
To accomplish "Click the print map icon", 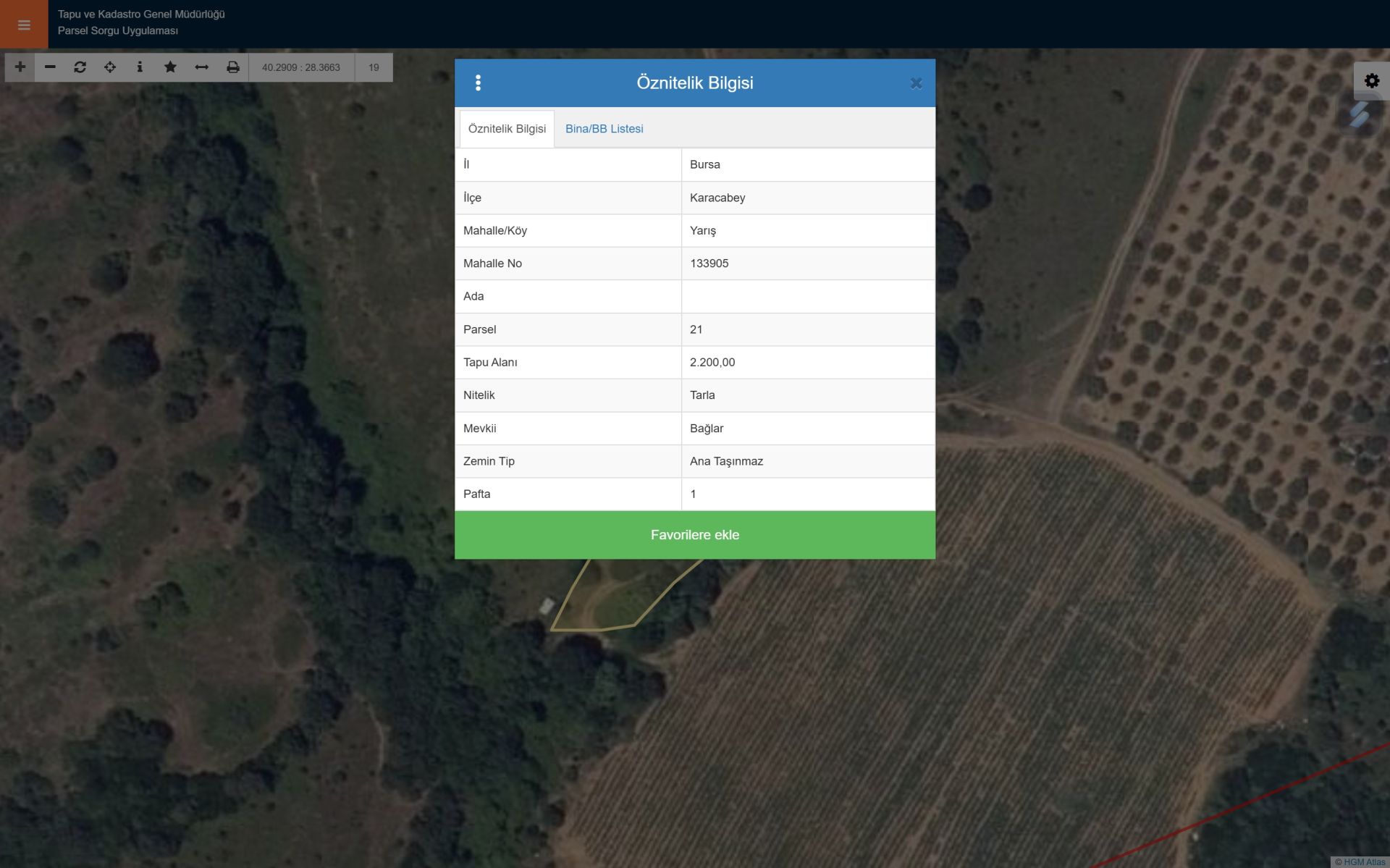I will point(232,67).
